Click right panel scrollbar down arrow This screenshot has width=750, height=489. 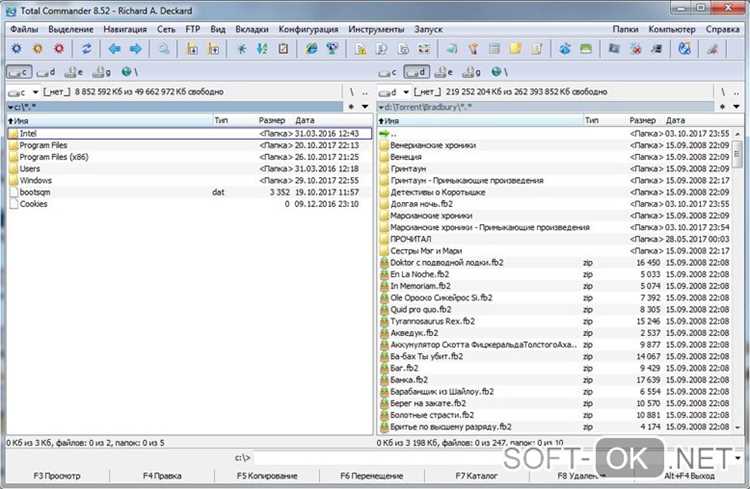pos(737,427)
